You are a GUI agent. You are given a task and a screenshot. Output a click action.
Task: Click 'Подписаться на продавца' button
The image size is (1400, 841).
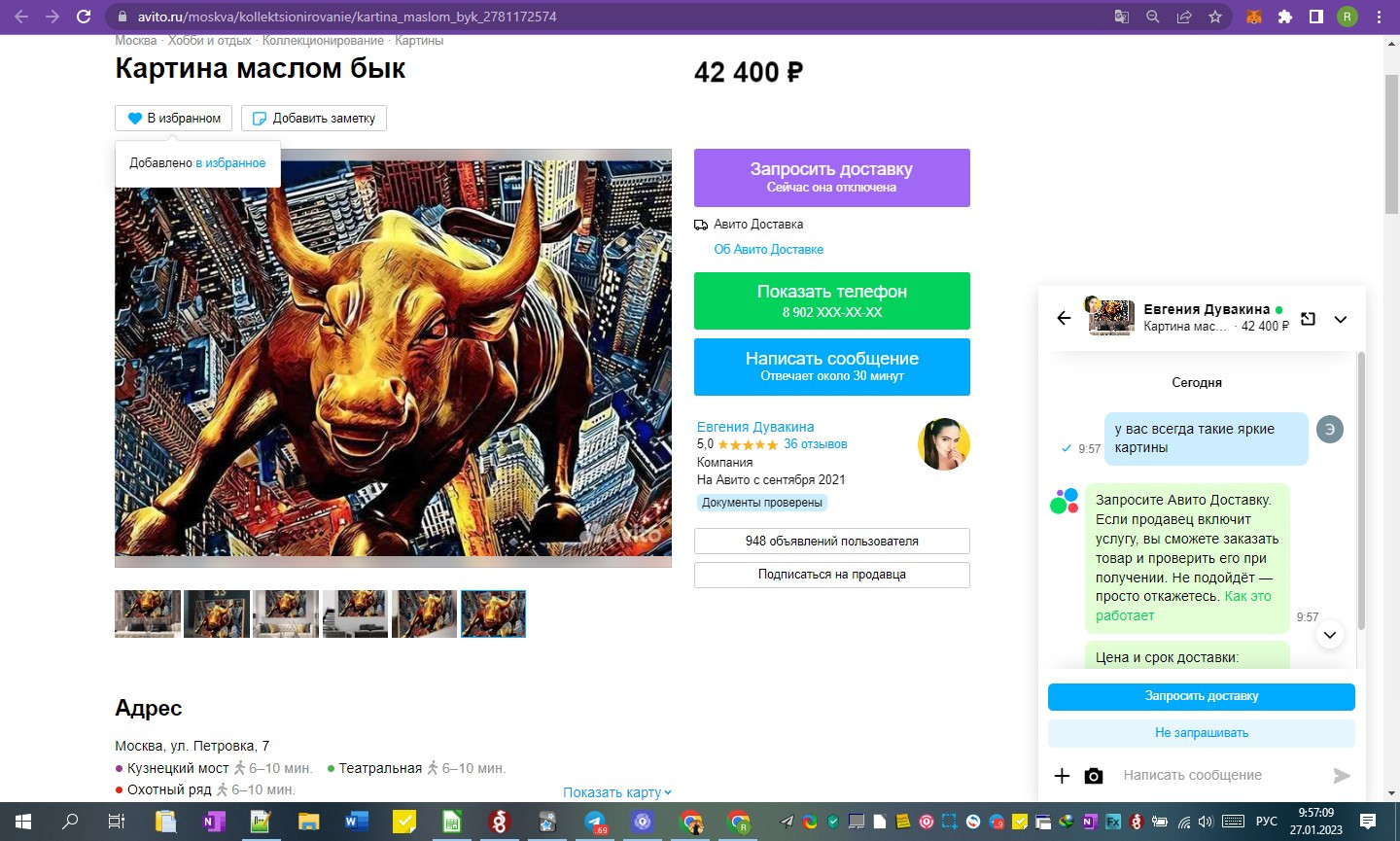point(832,575)
